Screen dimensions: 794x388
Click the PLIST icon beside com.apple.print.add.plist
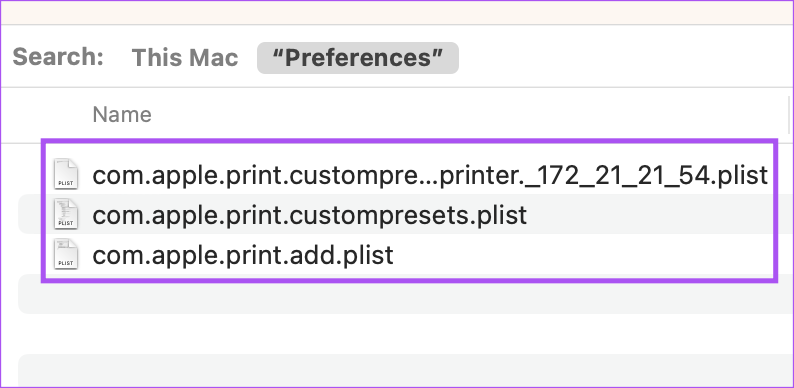point(66,254)
